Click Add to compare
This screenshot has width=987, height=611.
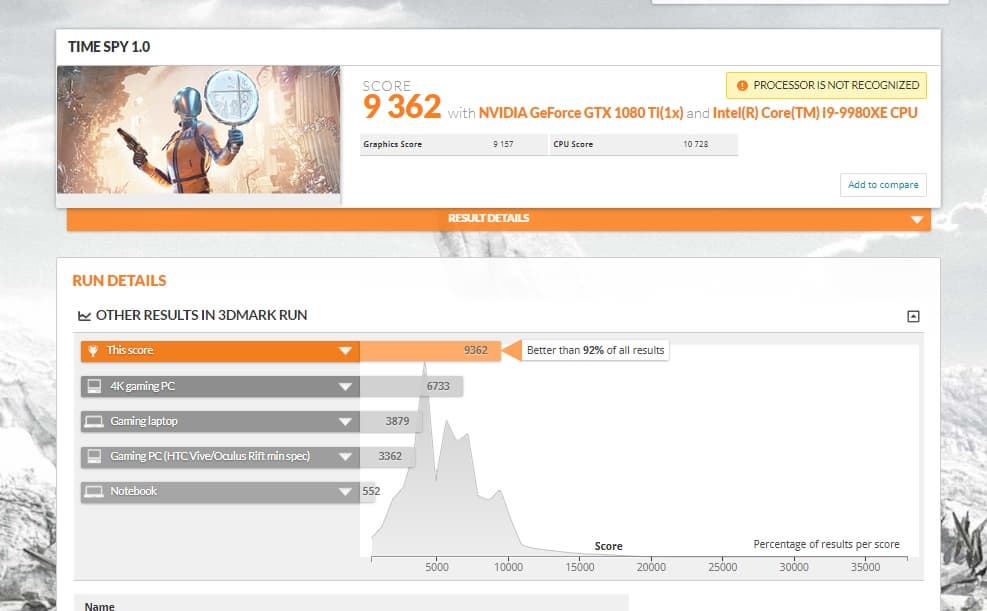882,185
